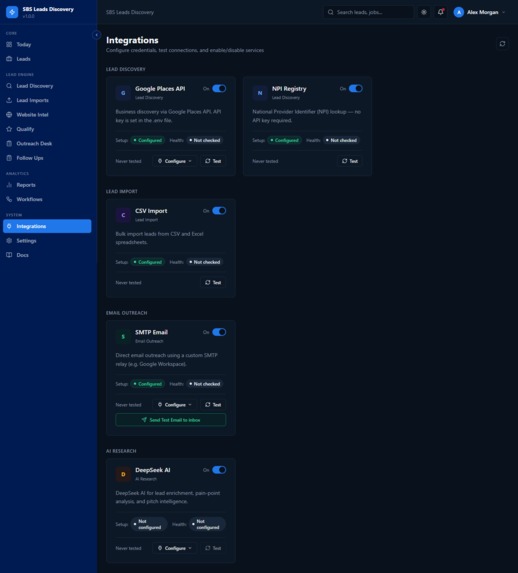Viewport: 518px width, 573px height.
Task: Click Test on the DeepSeek AI card
Action: (213, 548)
